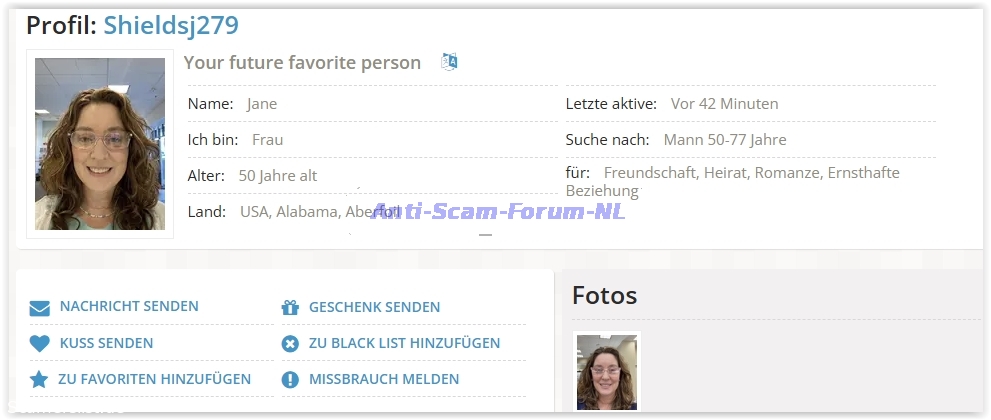Select Zu Black List hinzufügen
Image resolution: width=991 pixels, height=420 pixels.
tap(404, 343)
